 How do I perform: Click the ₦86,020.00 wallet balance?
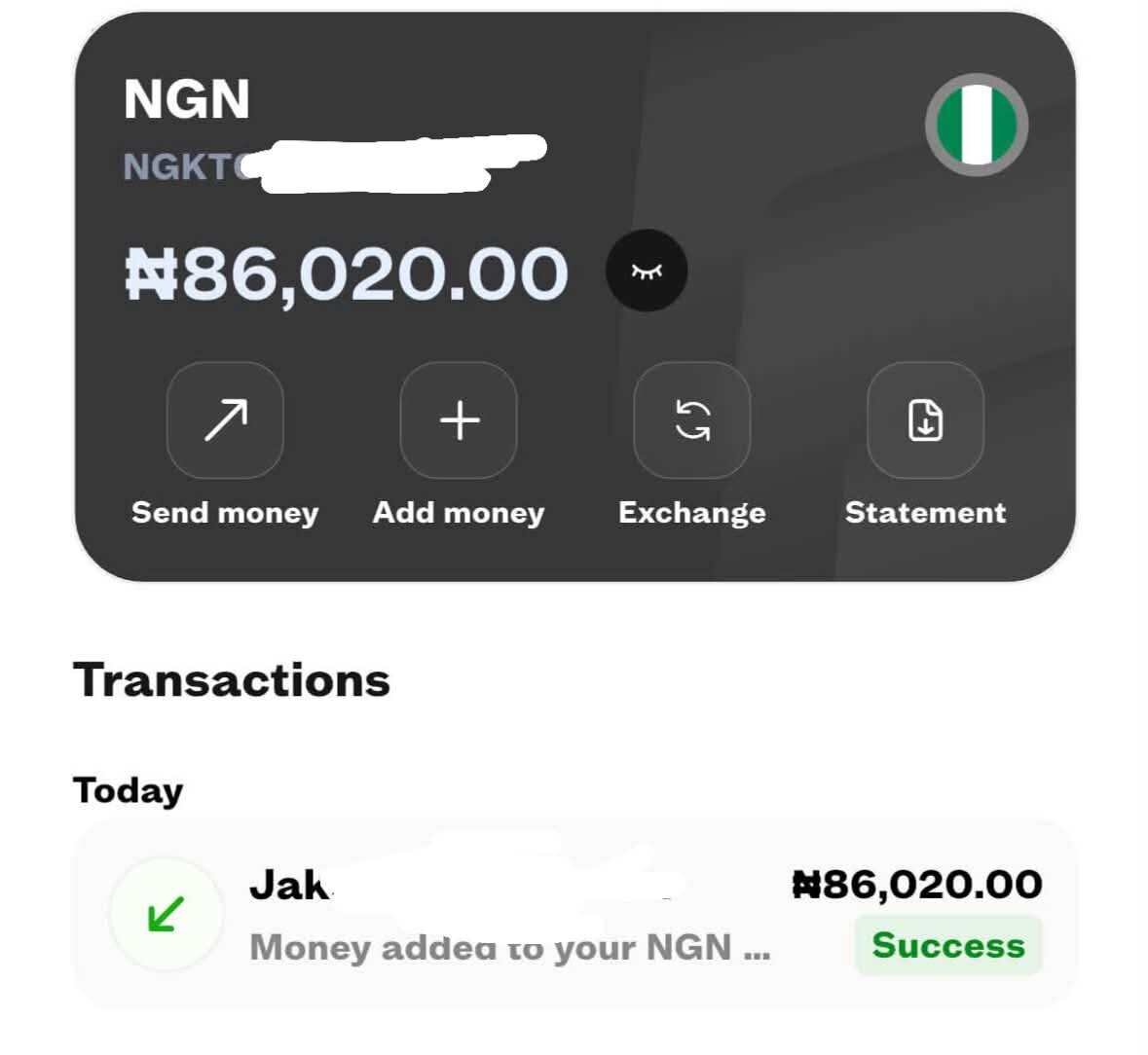347,274
